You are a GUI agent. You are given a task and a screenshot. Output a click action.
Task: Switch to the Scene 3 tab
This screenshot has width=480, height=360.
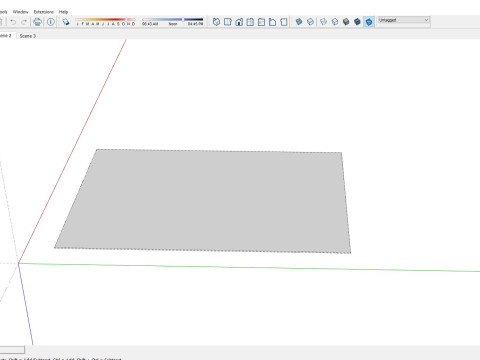[x=28, y=36]
